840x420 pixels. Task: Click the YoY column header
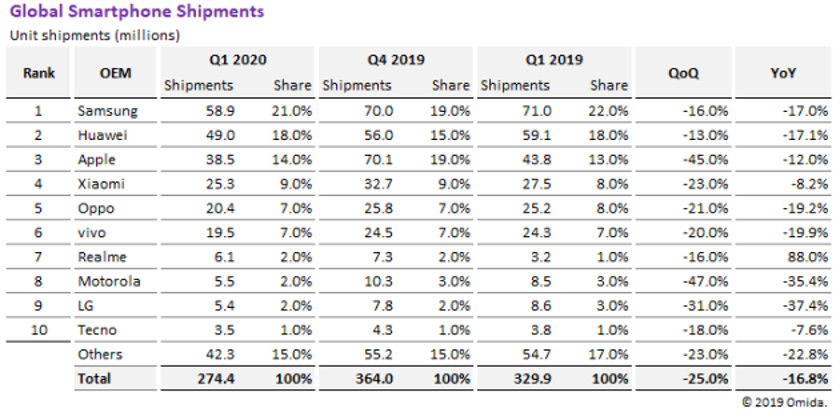(x=786, y=72)
